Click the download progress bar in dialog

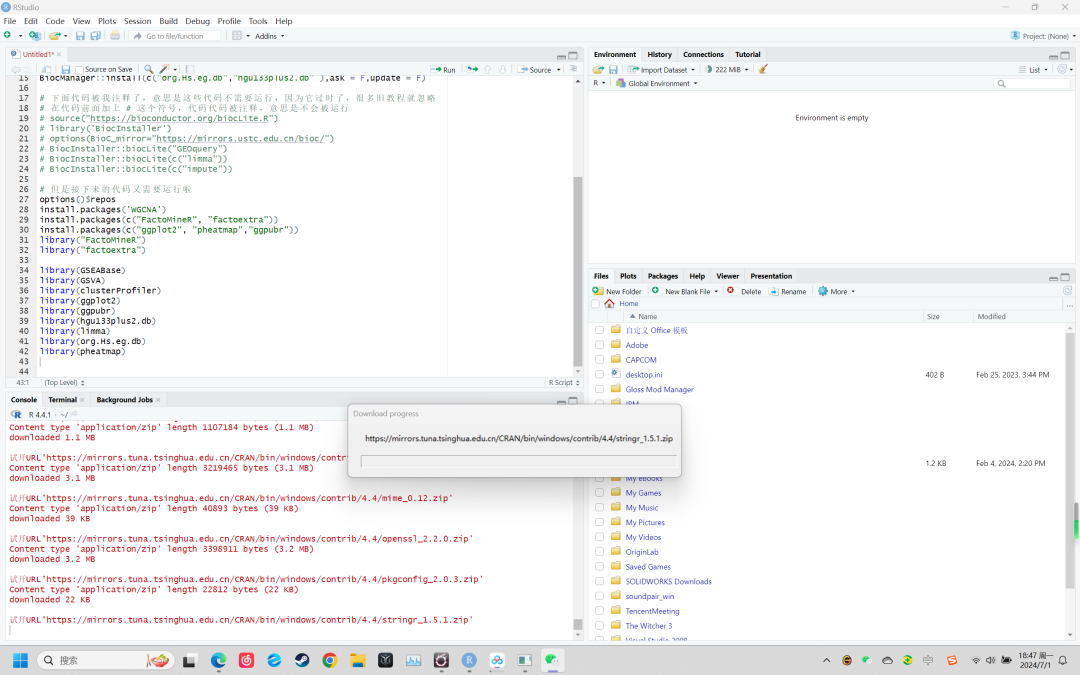[x=517, y=461]
